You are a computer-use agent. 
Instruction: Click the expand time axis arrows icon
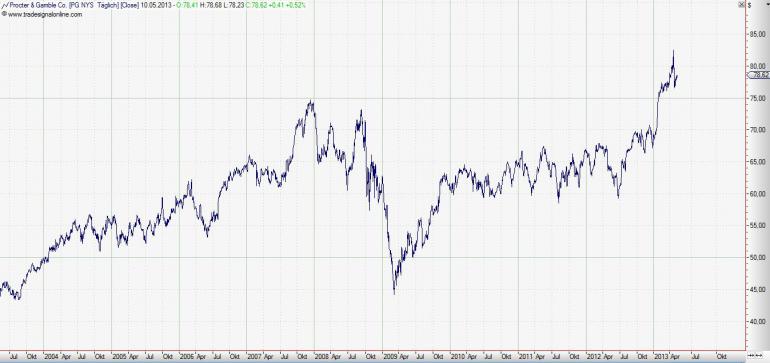coord(759,355)
